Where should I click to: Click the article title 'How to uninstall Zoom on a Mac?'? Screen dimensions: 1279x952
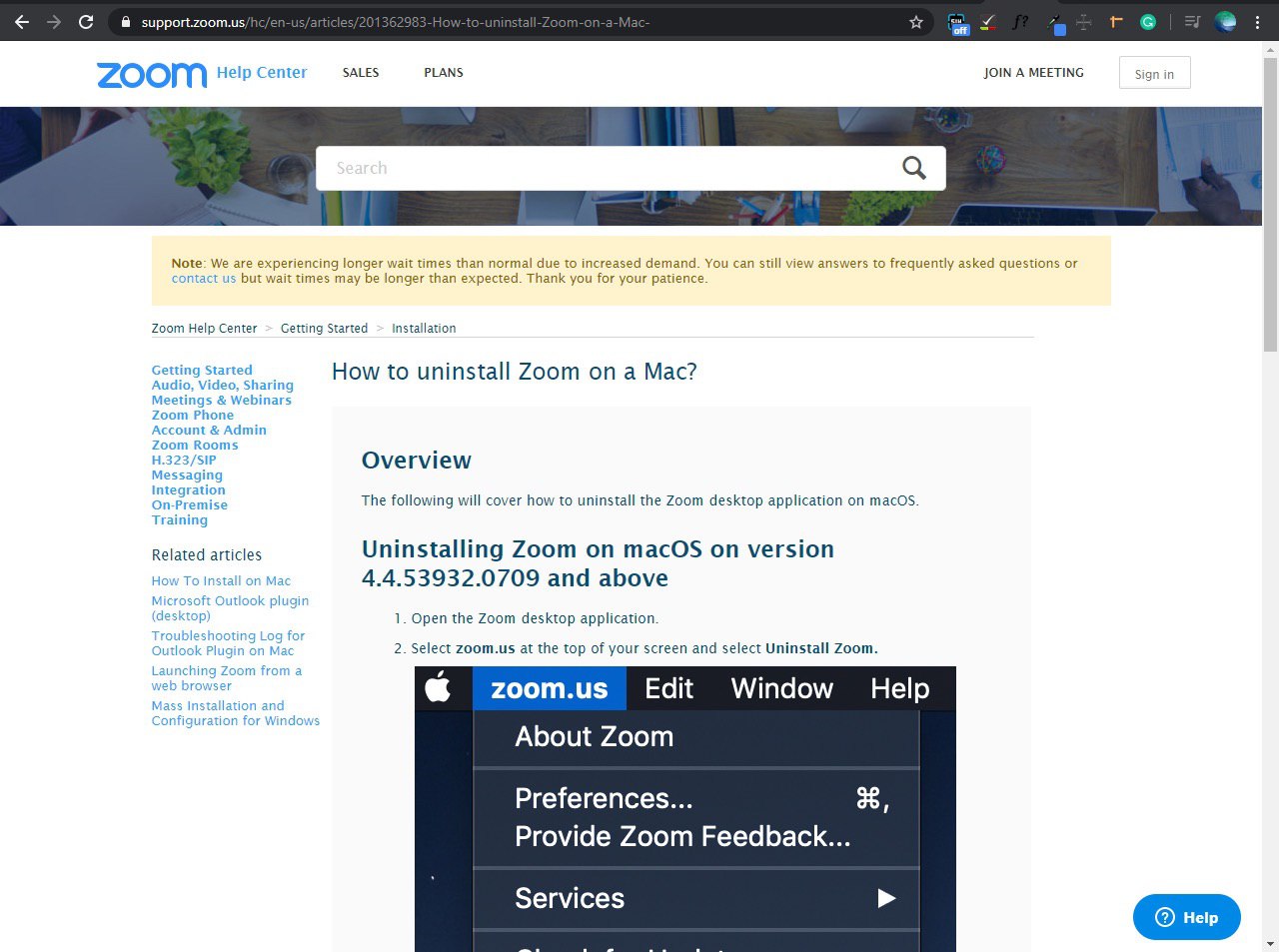[x=515, y=372]
